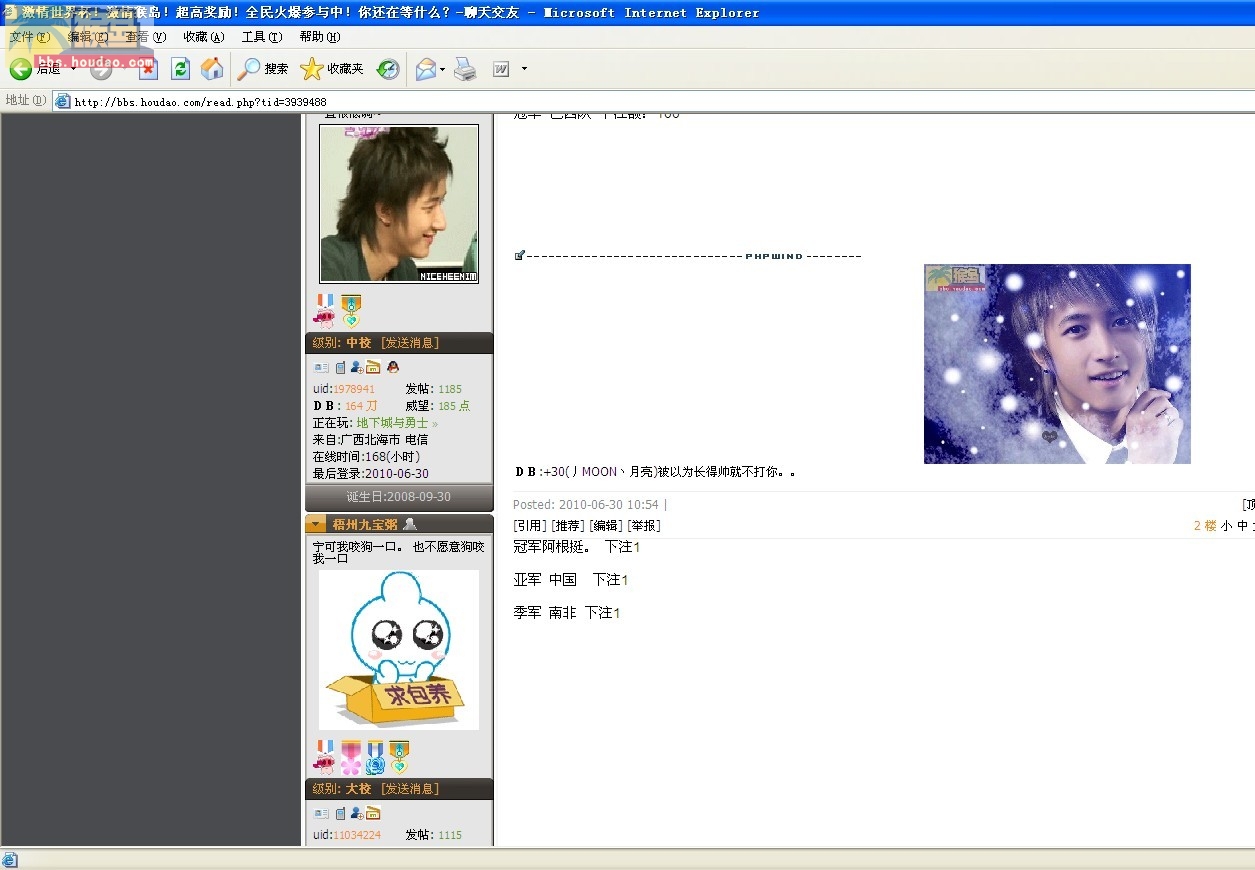Open the 编辑(E) menu
The height and width of the screenshot is (870, 1255).
[87, 37]
